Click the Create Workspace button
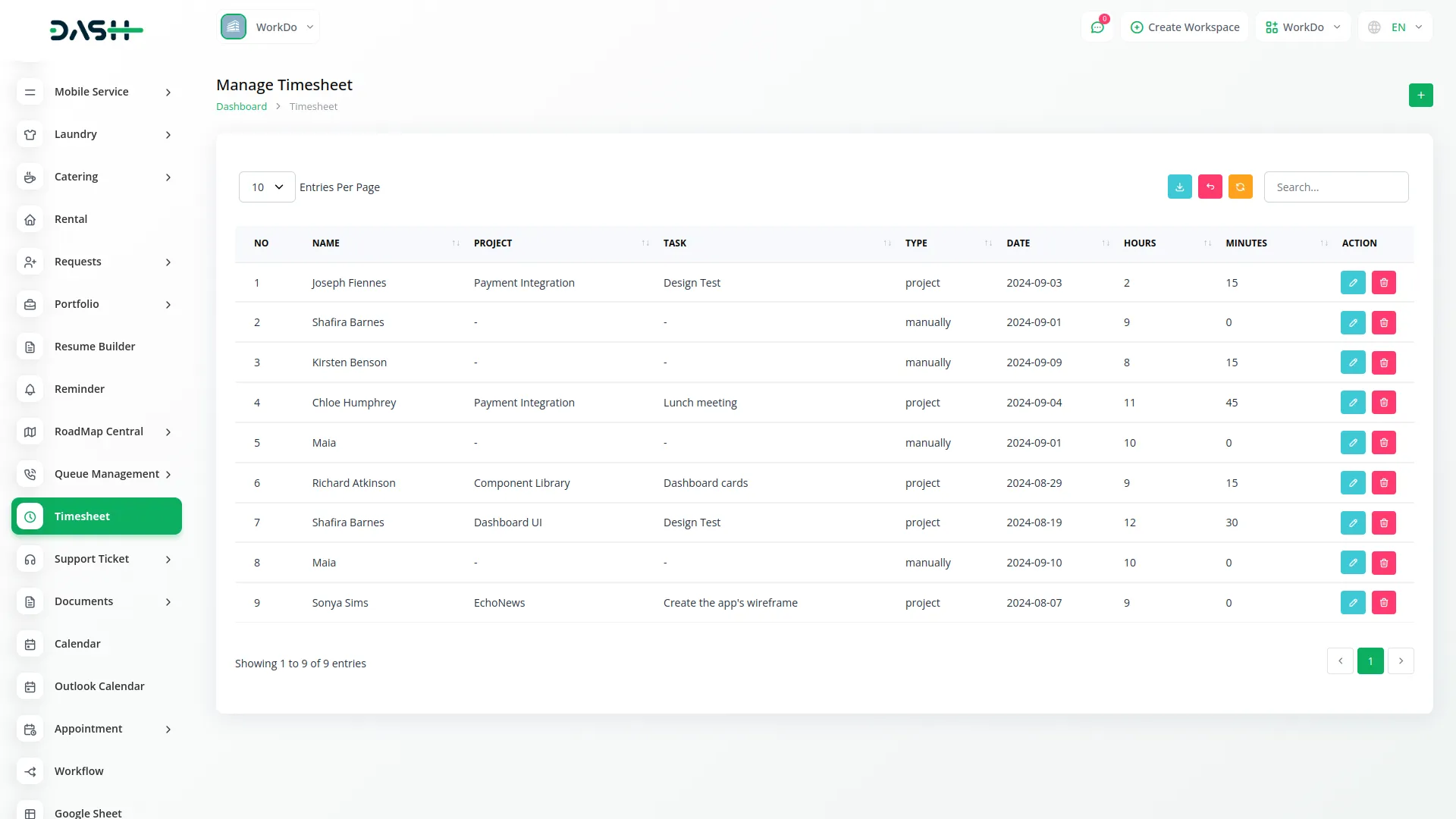Screen dimensions: 1456x819 coord(1185,27)
